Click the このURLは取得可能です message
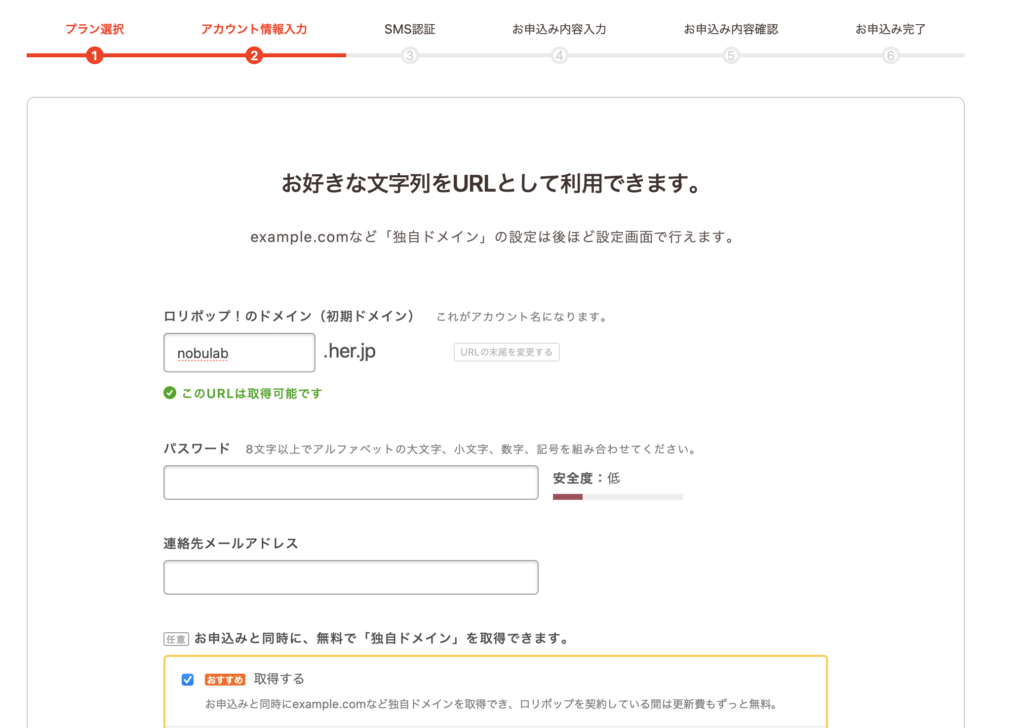Screen dimensions: 1024x728 (x=251, y=393)
